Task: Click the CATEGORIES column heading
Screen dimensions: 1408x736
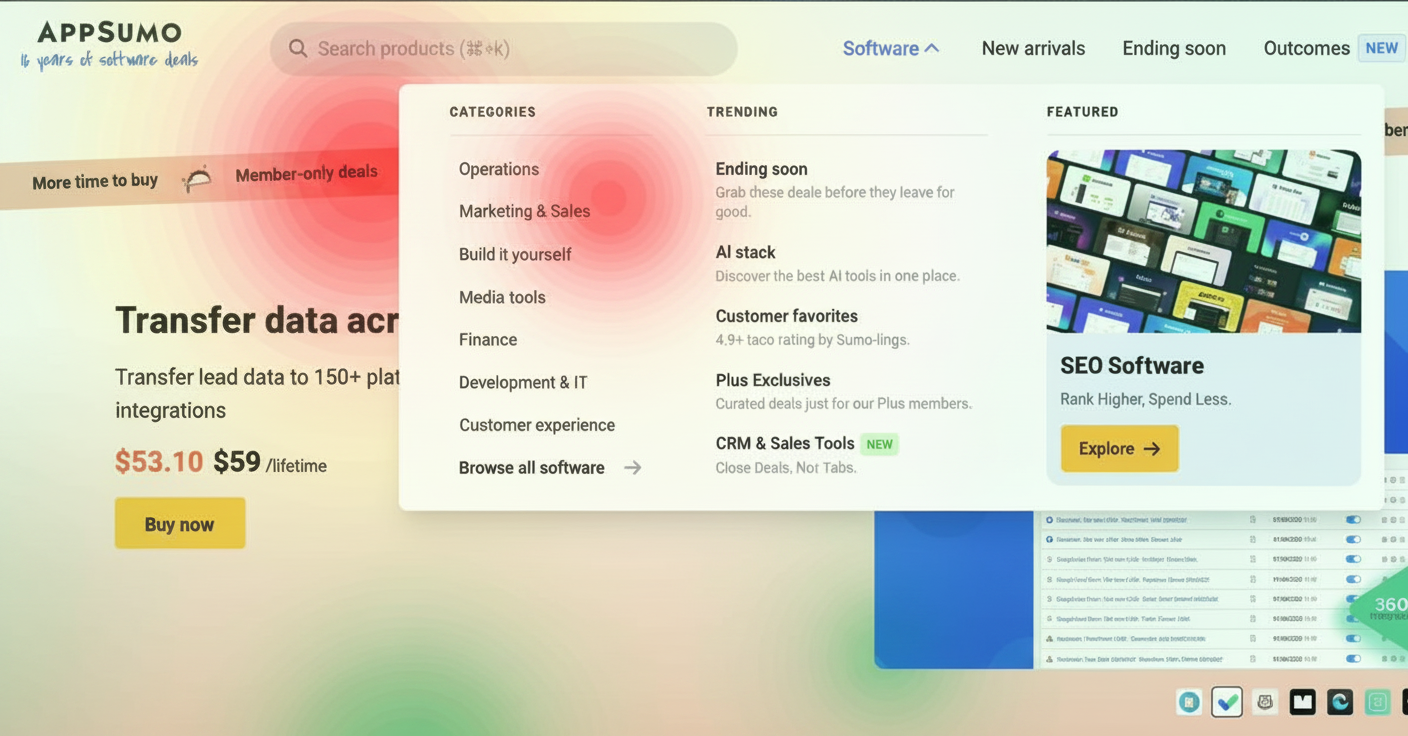Action: click(x=492, y=112)
